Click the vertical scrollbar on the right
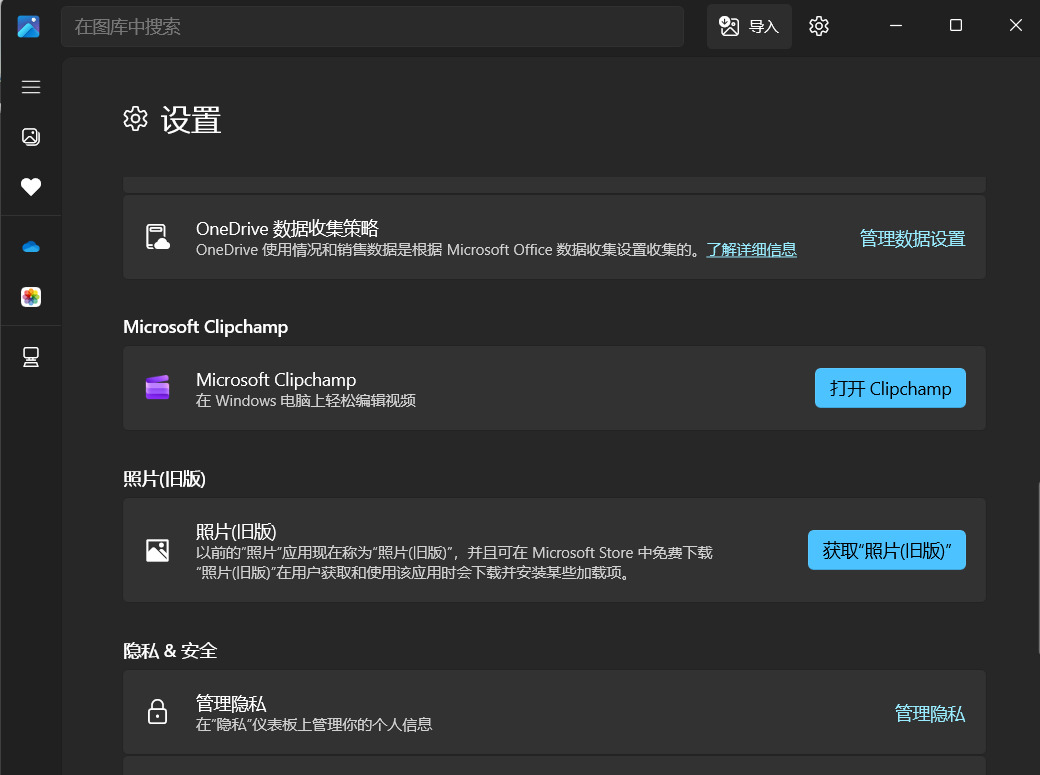Viewport: 1040px width, 775px height. coord(1037,569)
